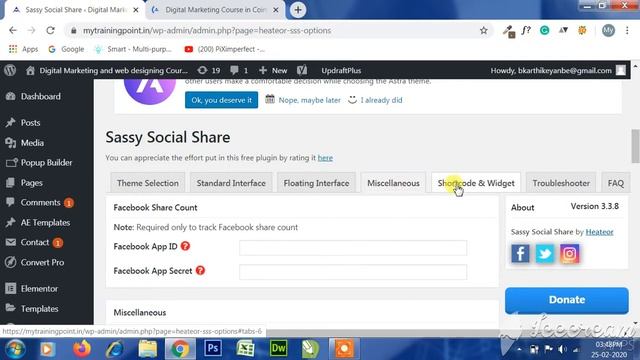Click the Howdy user account menu
The height and width of the screenshot is (360, 640).
pos(558,70)
